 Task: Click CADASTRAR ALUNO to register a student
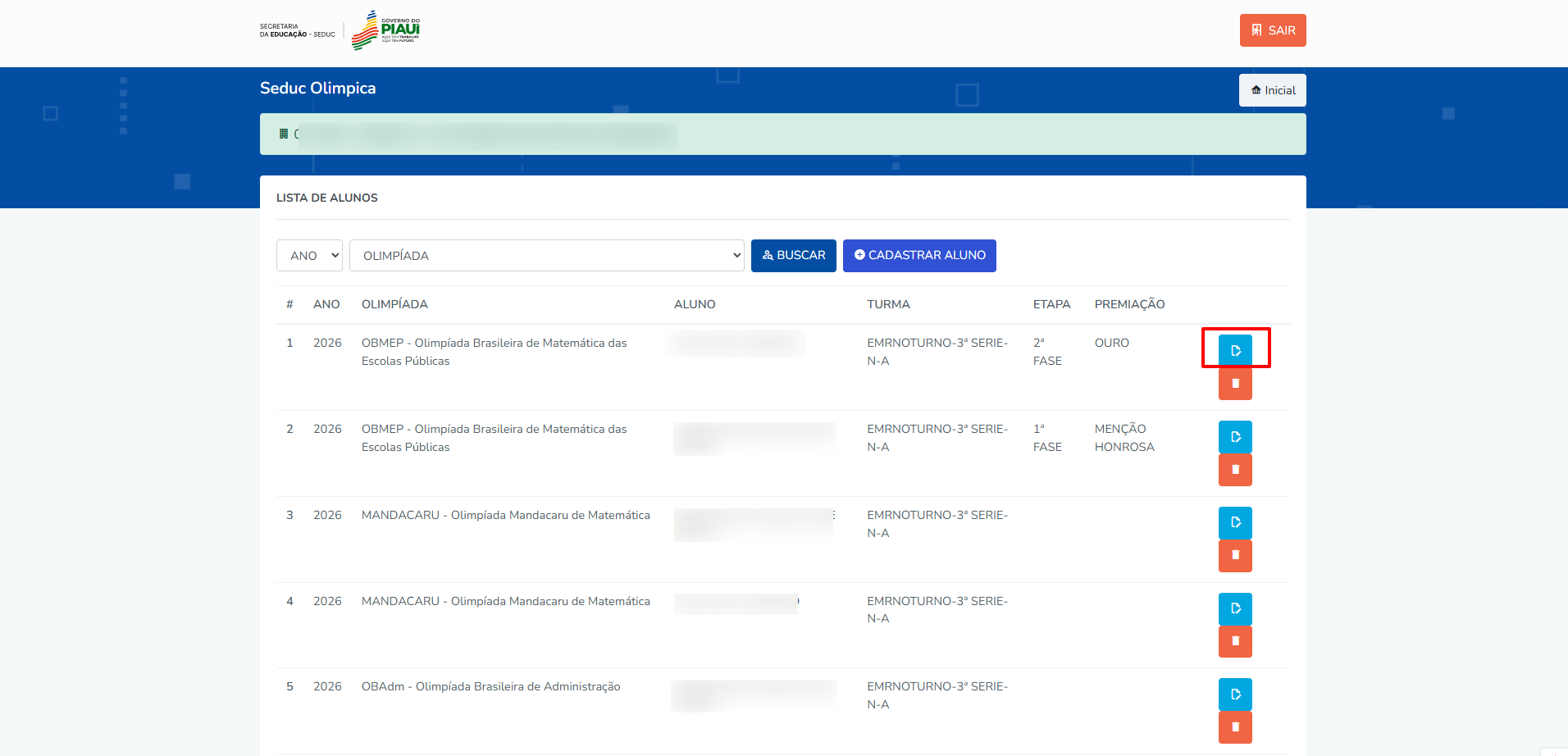[x=919, y=256]
